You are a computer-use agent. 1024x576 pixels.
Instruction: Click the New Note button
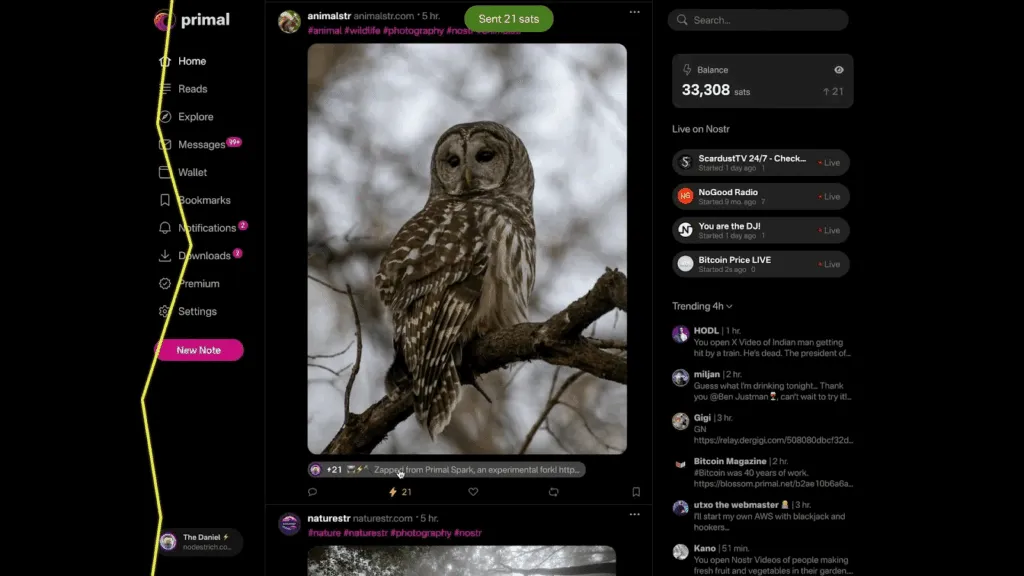(x=199, y=350)
